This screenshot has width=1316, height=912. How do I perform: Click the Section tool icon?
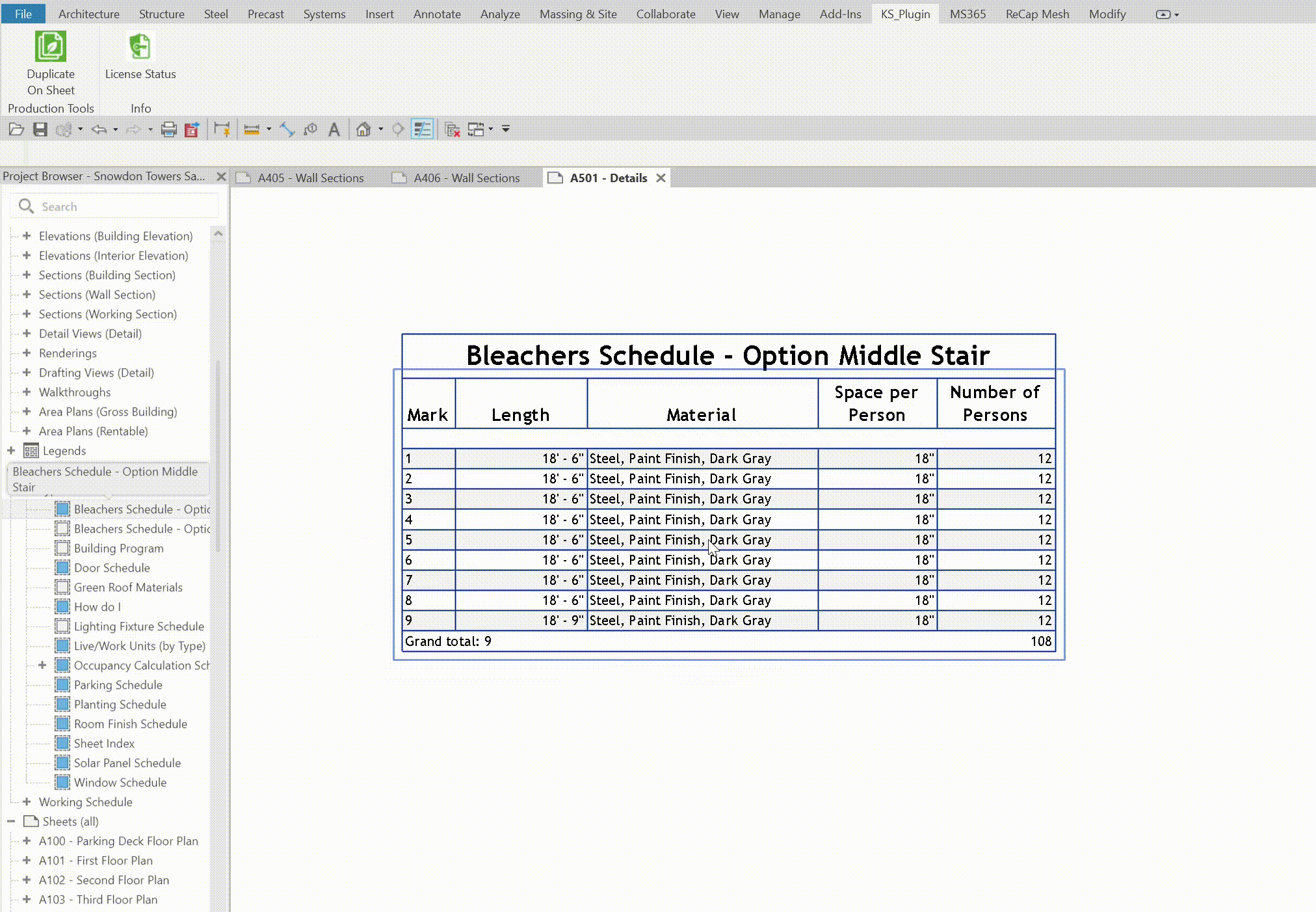(x=398, y=129)
